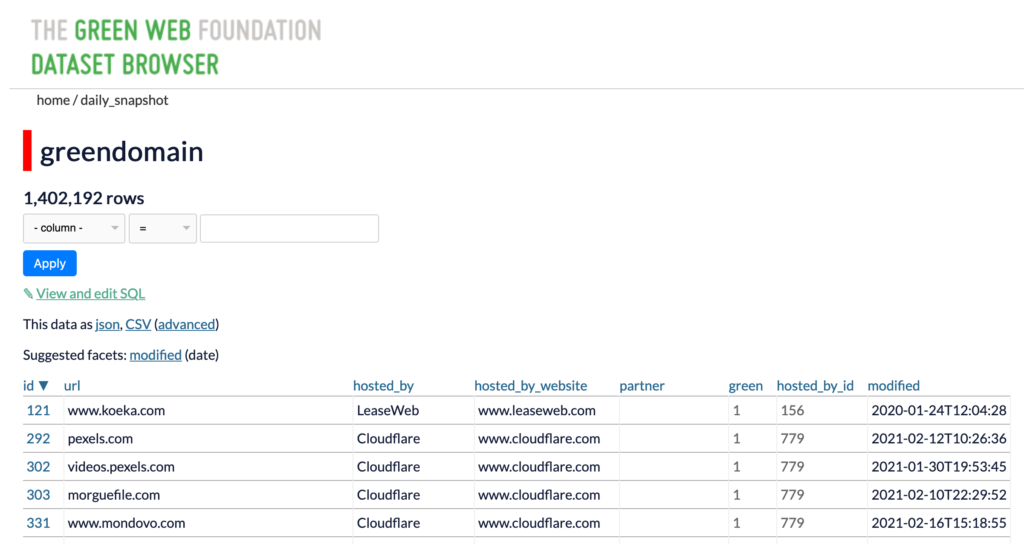Select the 2021-02-16T15:18:55 timestamp

click(x=938, y=522)
